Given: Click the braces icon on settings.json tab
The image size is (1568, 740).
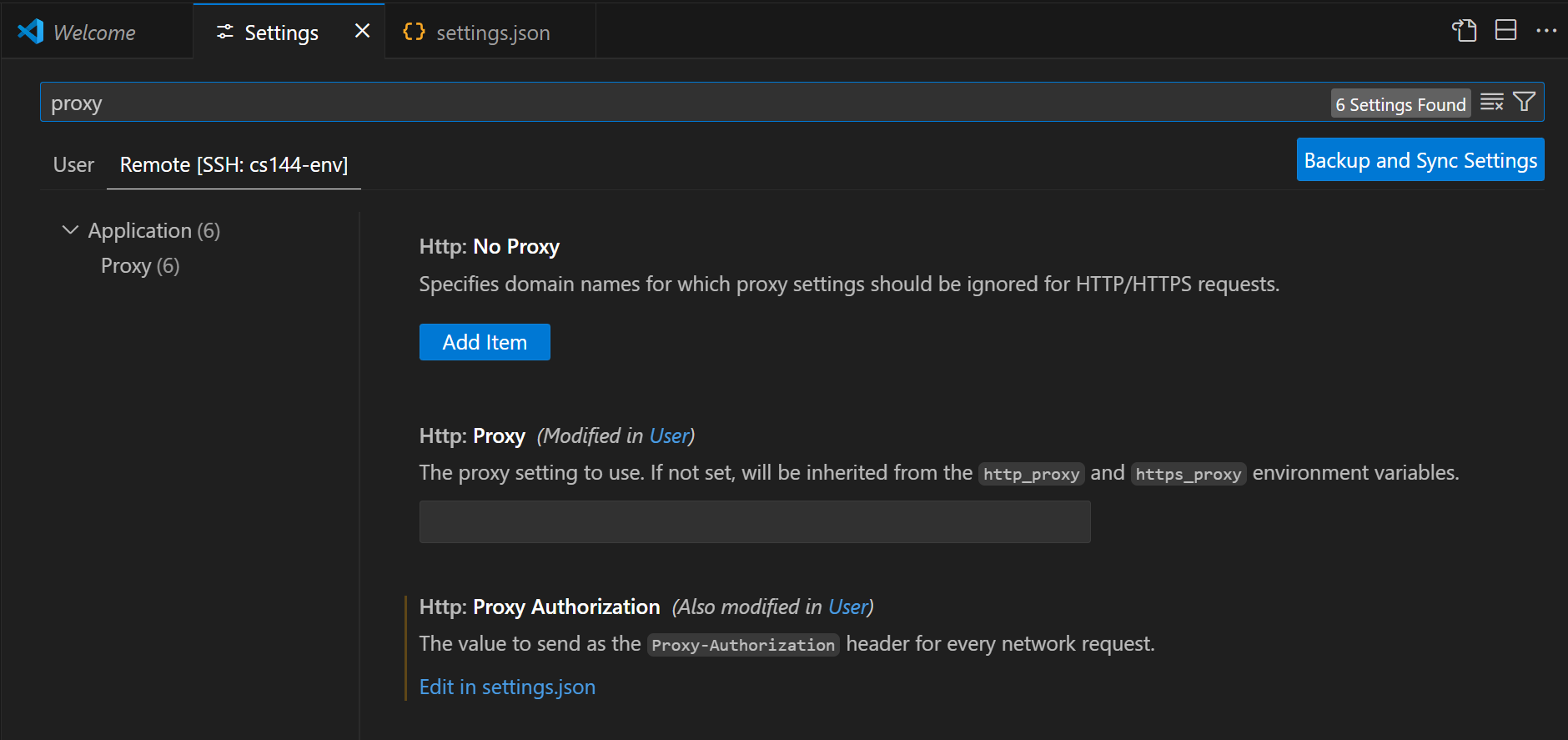Looking at the screenshot, I should click(x=414, y=32).
